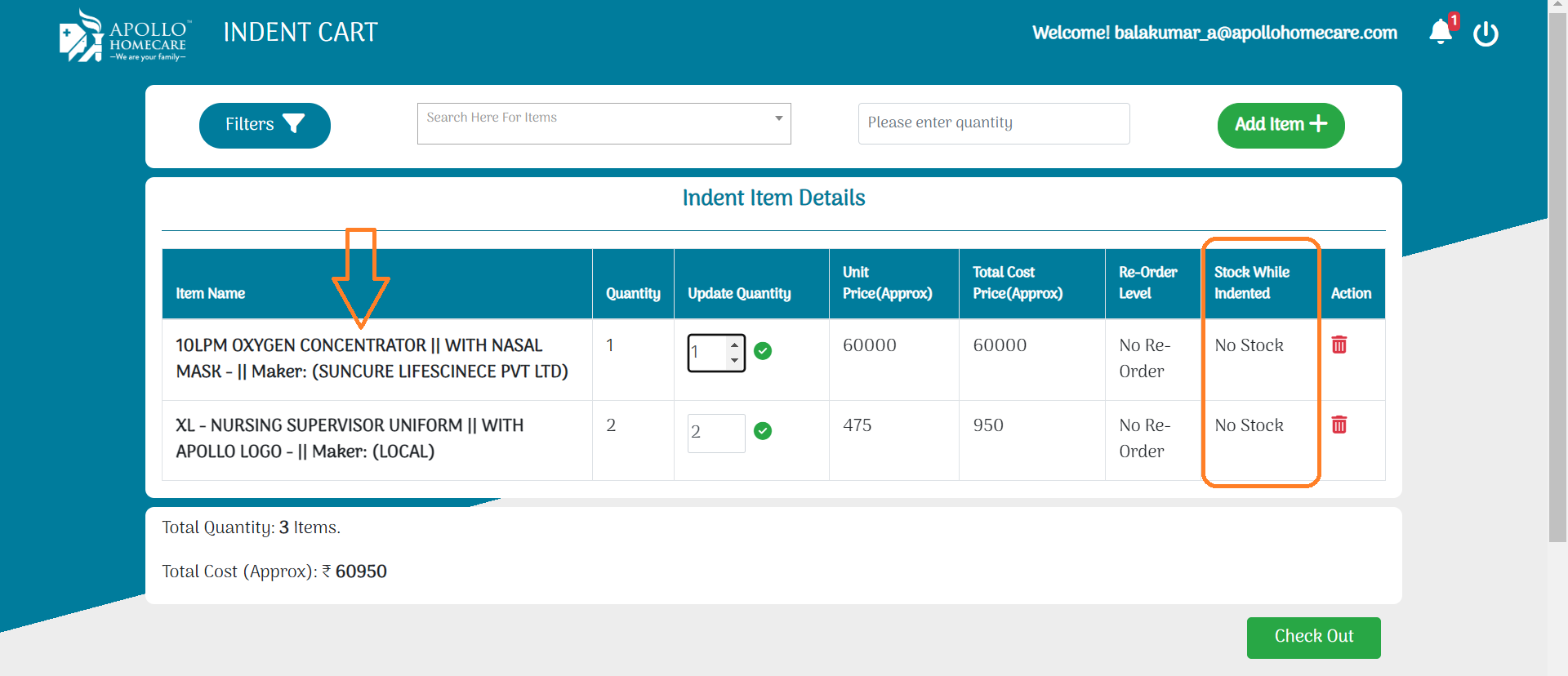The image size is (1568, 676).
Task: Click the Total Cost Price(Approx) column header
Action: point(1018,282)
